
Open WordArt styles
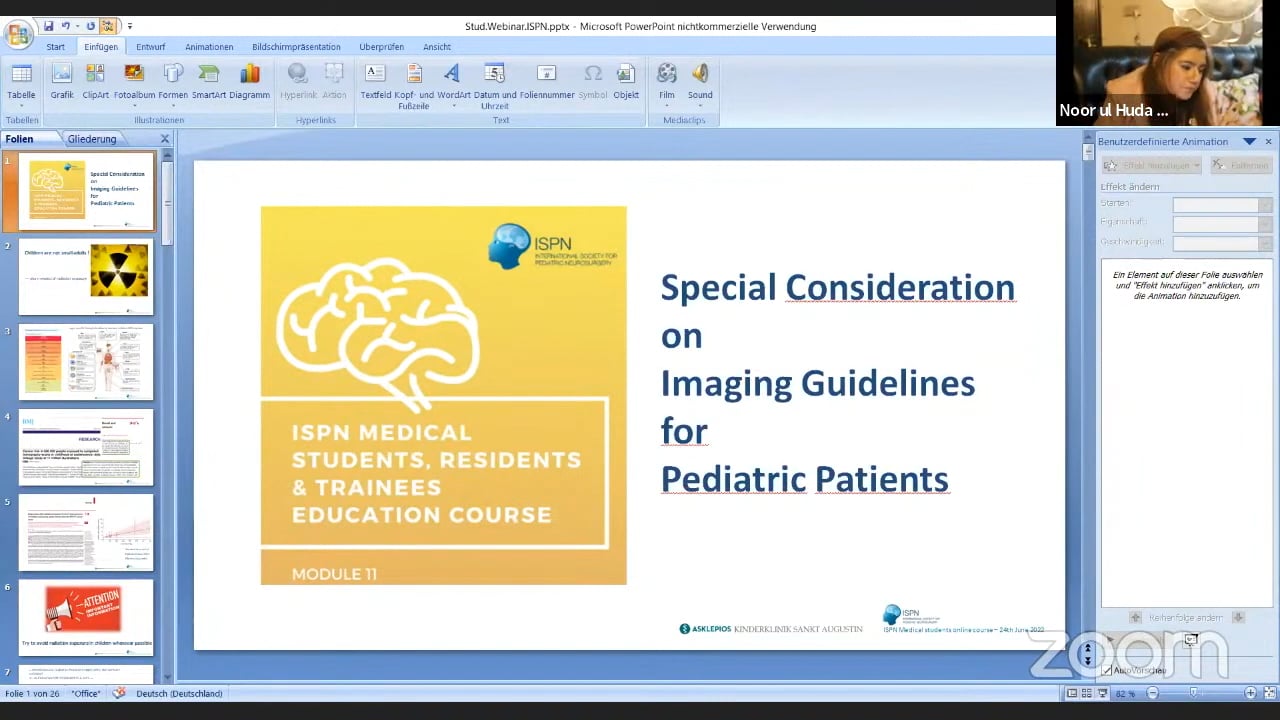453,84
